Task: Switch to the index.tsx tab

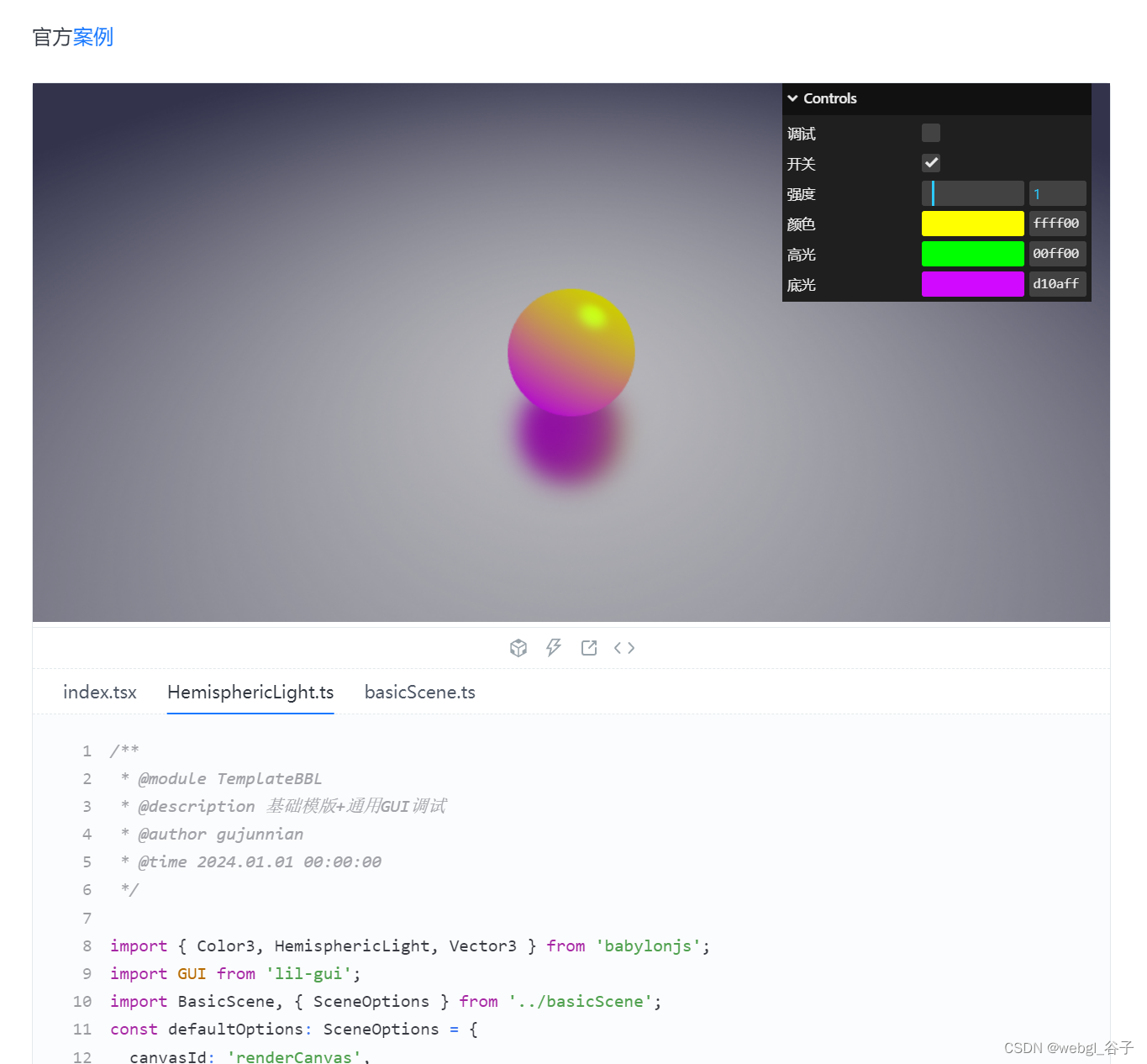Action: click(x=99, y=692)
